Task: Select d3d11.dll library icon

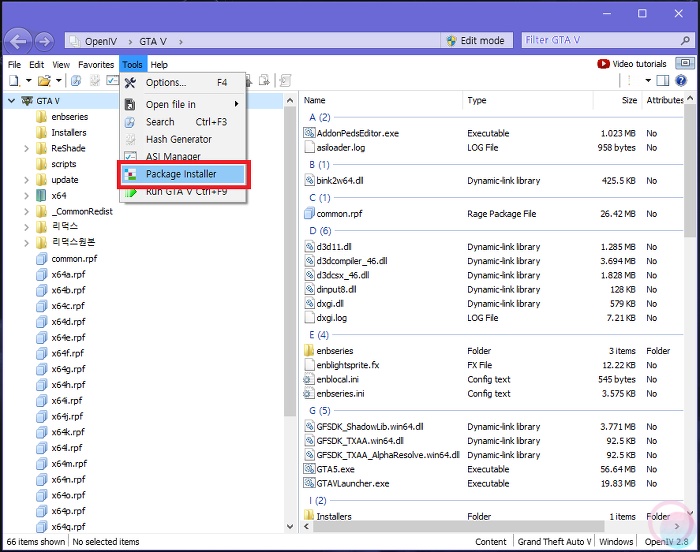Action: [x=309, y=247]
